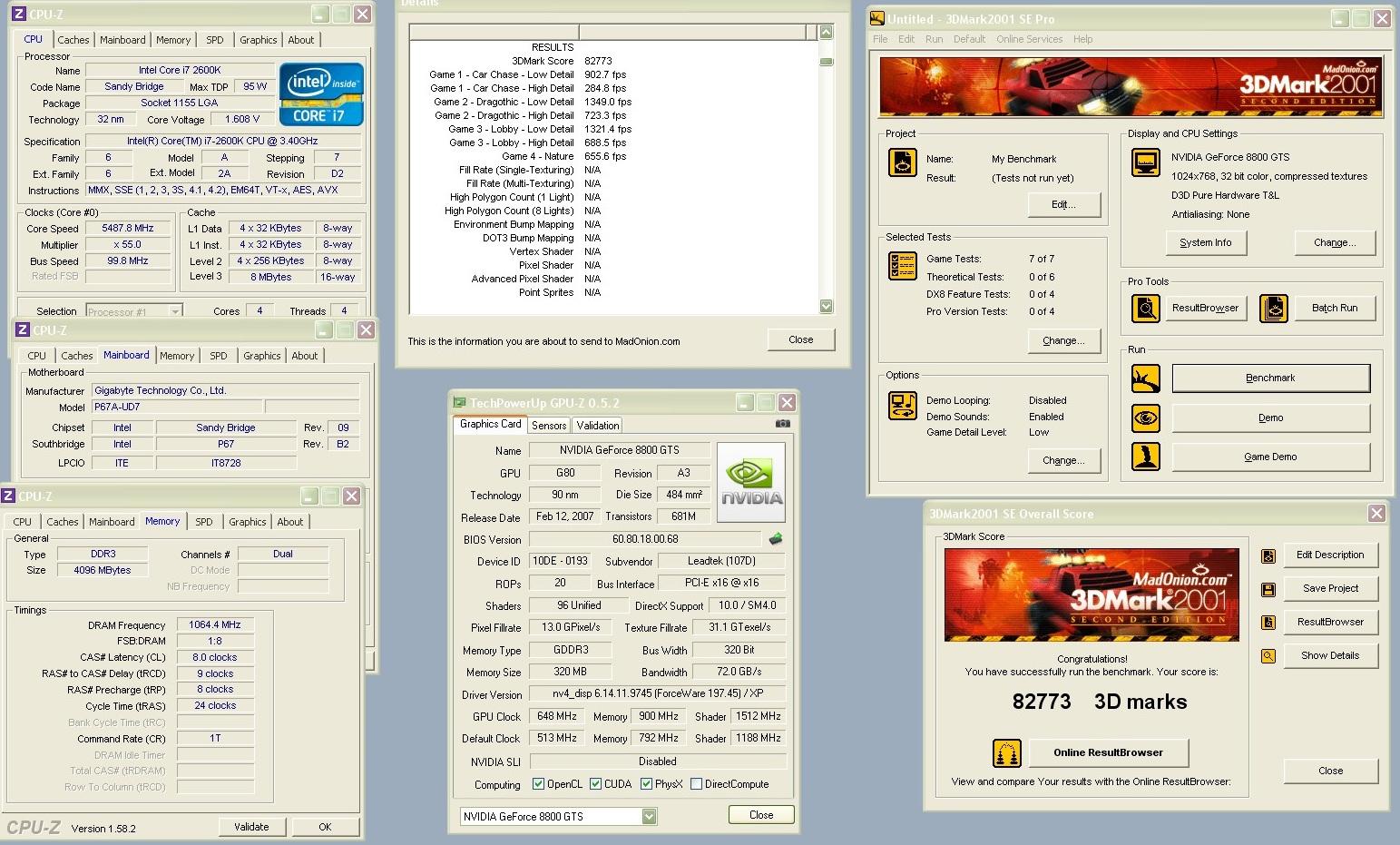Click the 3DMark2001 title bar application icon

pyautogui.click(x=876, y=18)
